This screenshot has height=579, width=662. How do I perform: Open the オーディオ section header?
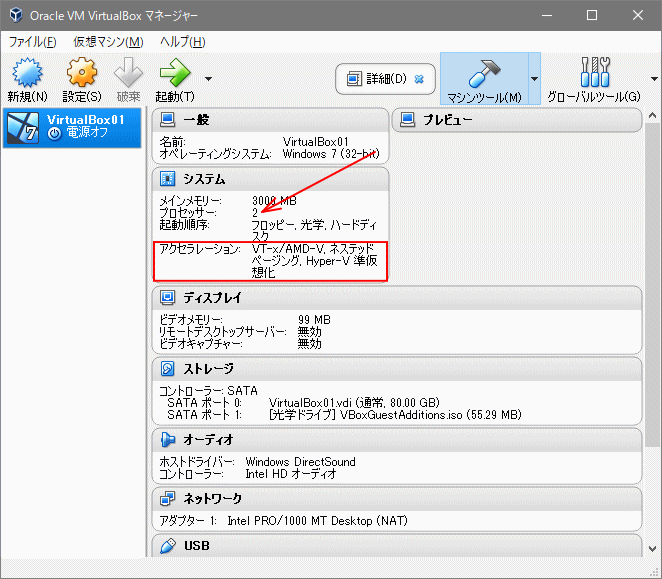click(x=397, y=440)
